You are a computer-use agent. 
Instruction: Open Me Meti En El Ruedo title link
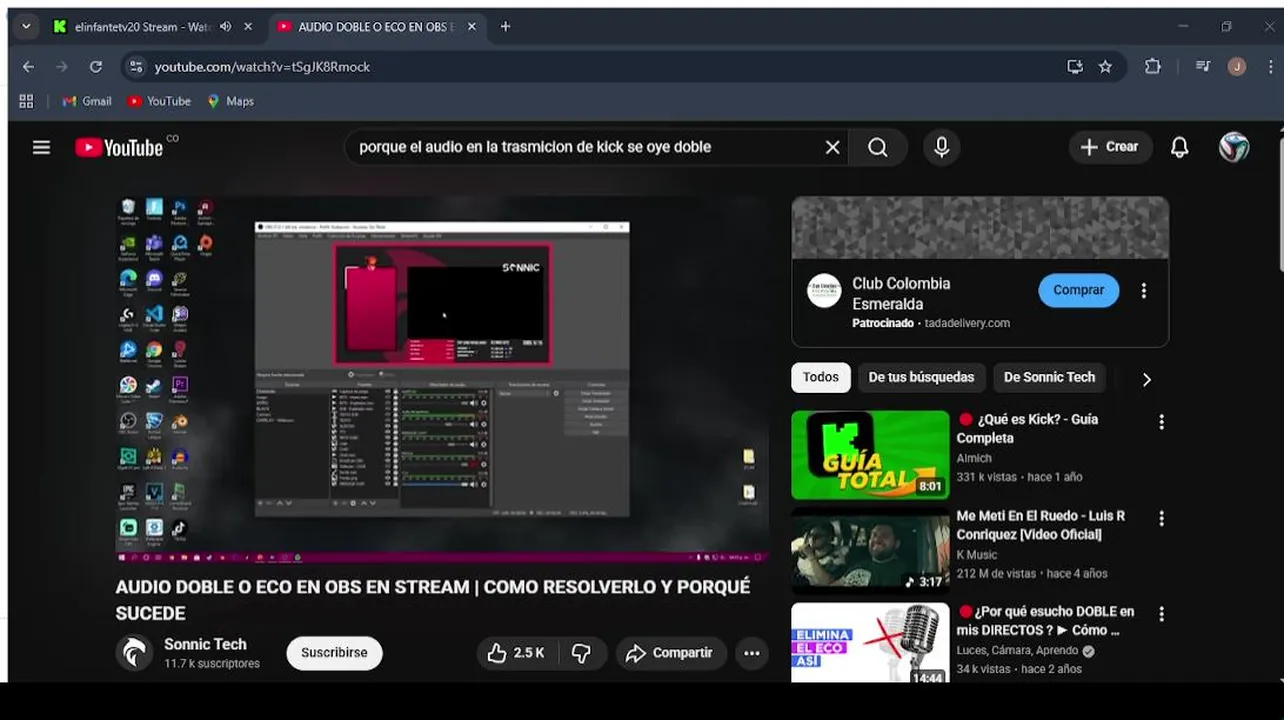(x=1040, y=525)
